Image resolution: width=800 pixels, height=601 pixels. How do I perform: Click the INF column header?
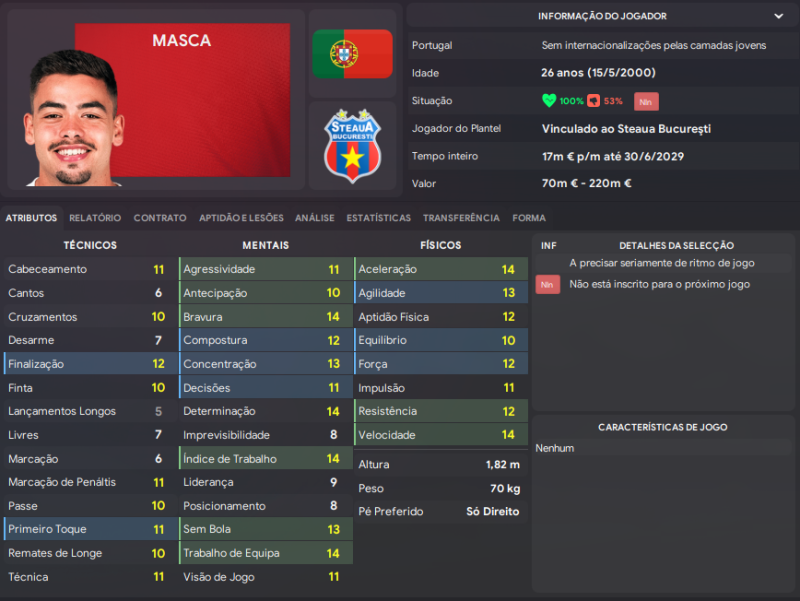549,245
